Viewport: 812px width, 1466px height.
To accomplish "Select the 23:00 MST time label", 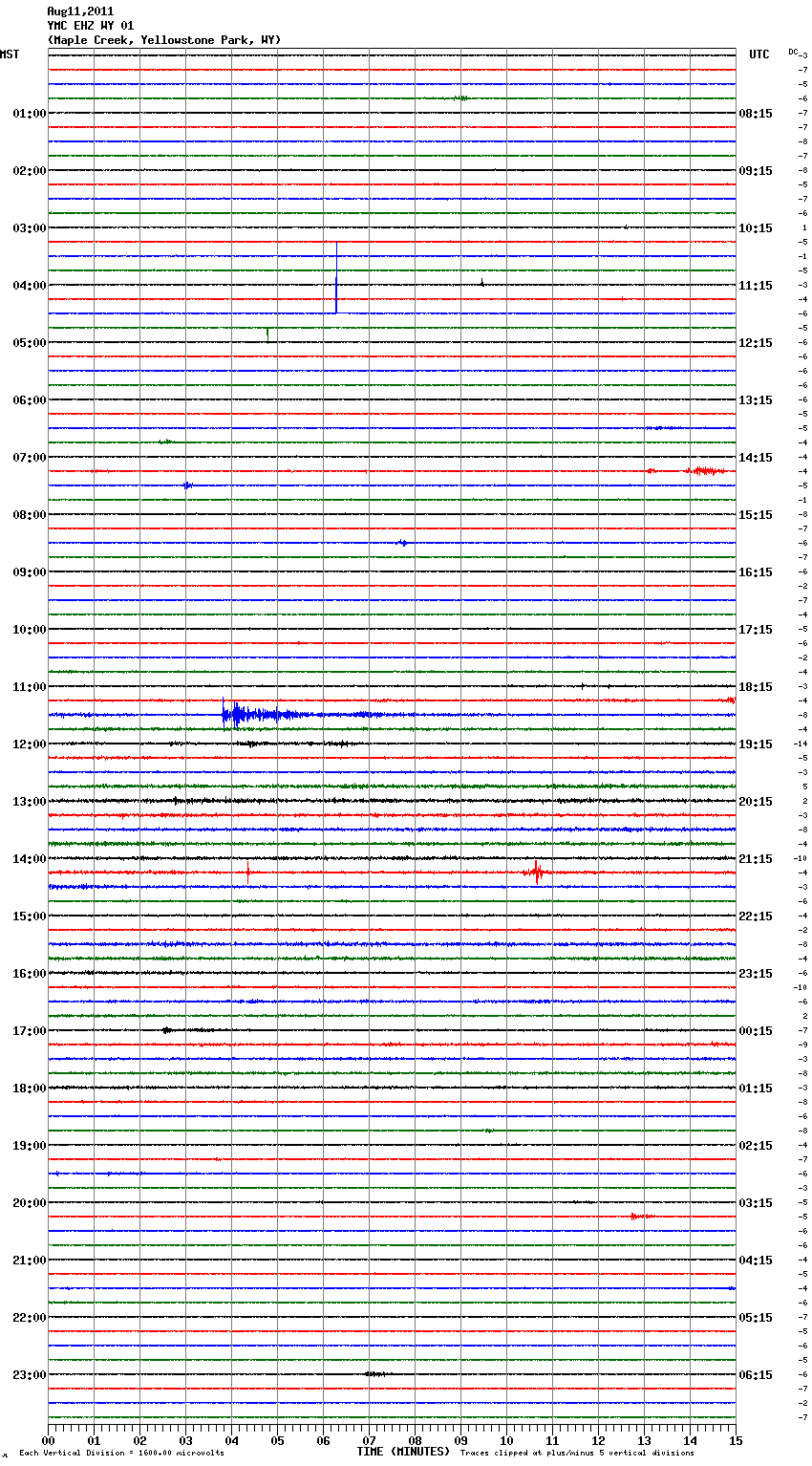I will [x=30, y=1375].
